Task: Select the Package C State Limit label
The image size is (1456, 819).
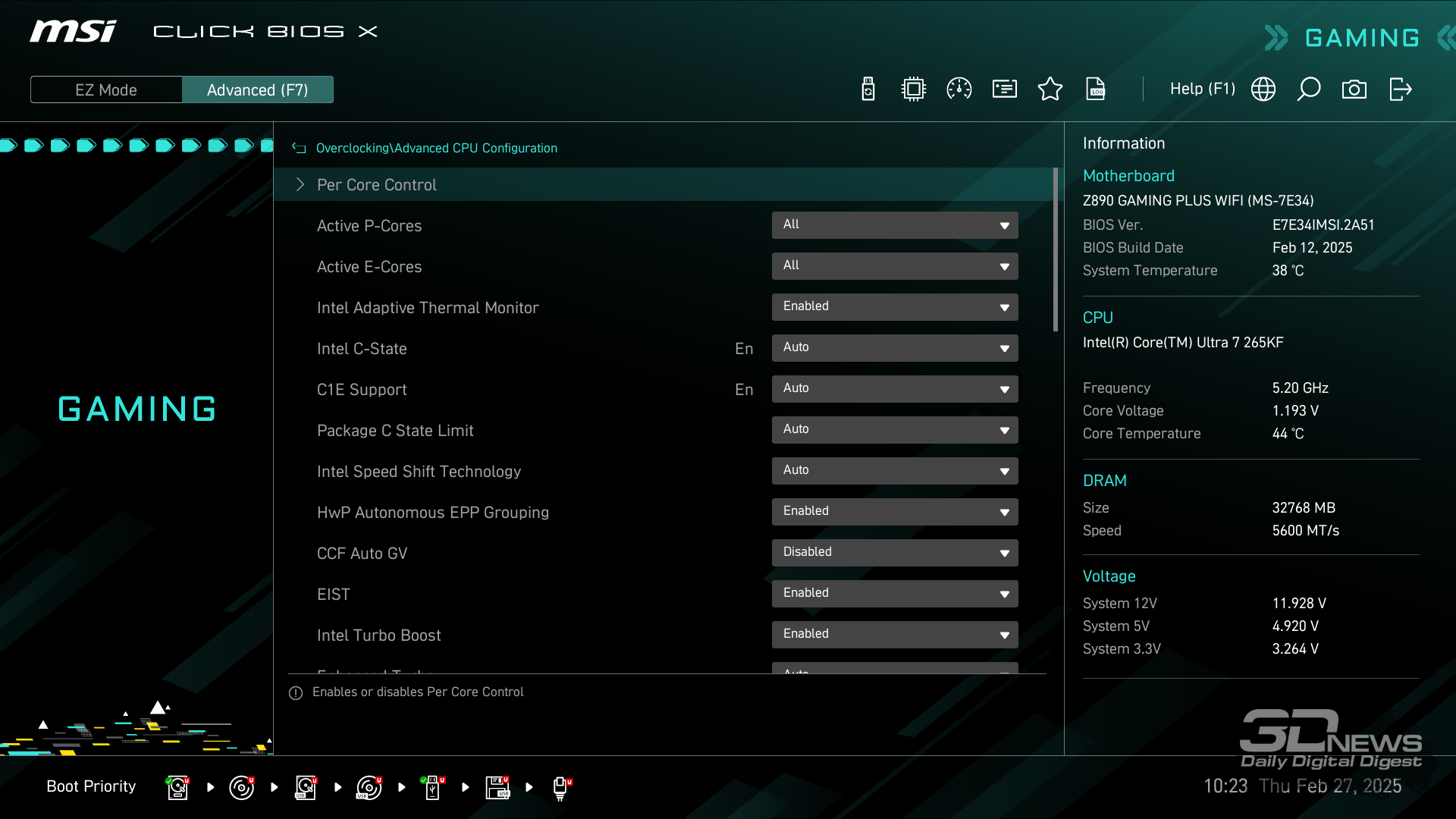Action: click(395, 431)
